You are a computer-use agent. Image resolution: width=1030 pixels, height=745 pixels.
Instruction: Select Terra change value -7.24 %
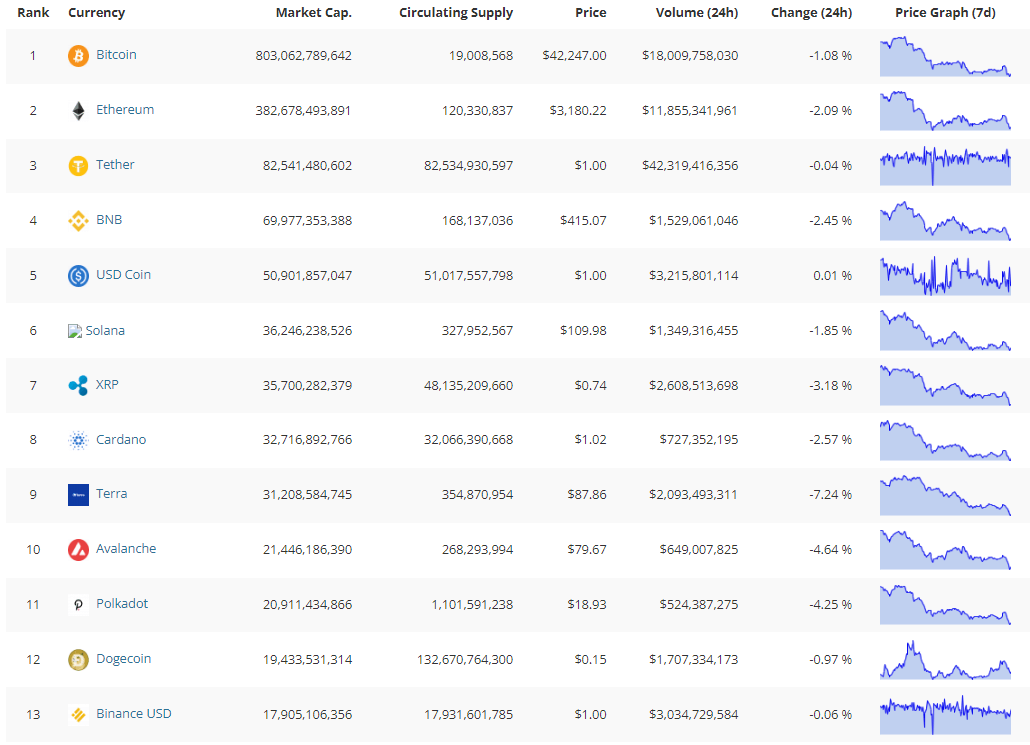830,495
